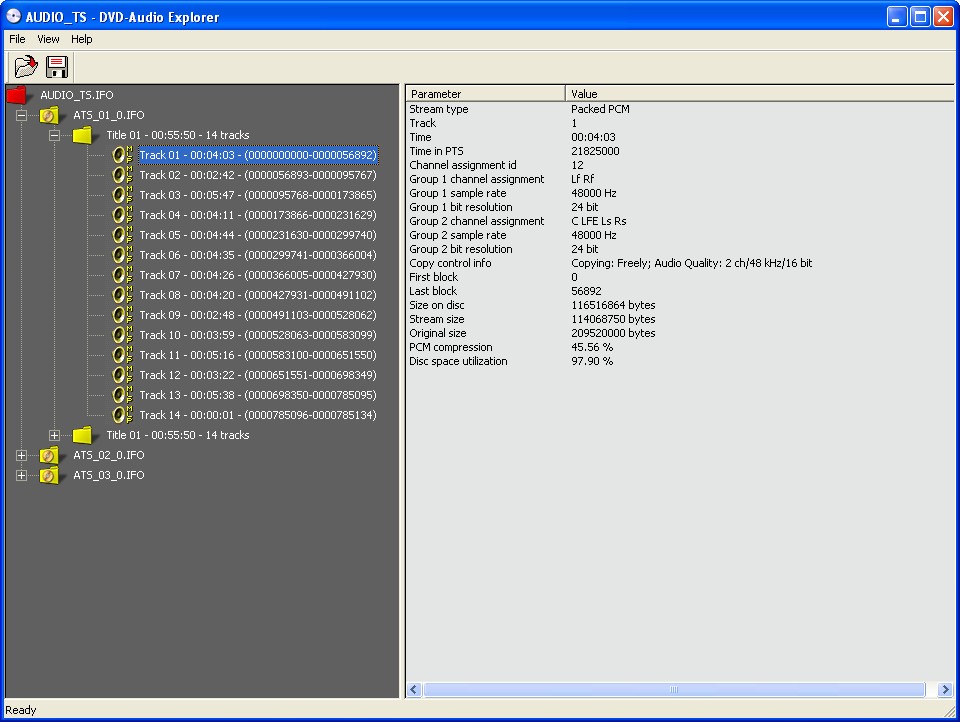Click the Save floppy disk toolbar icon
This screenshot has width=960, height=722.
pyautogui.click(x=57, y=67)
